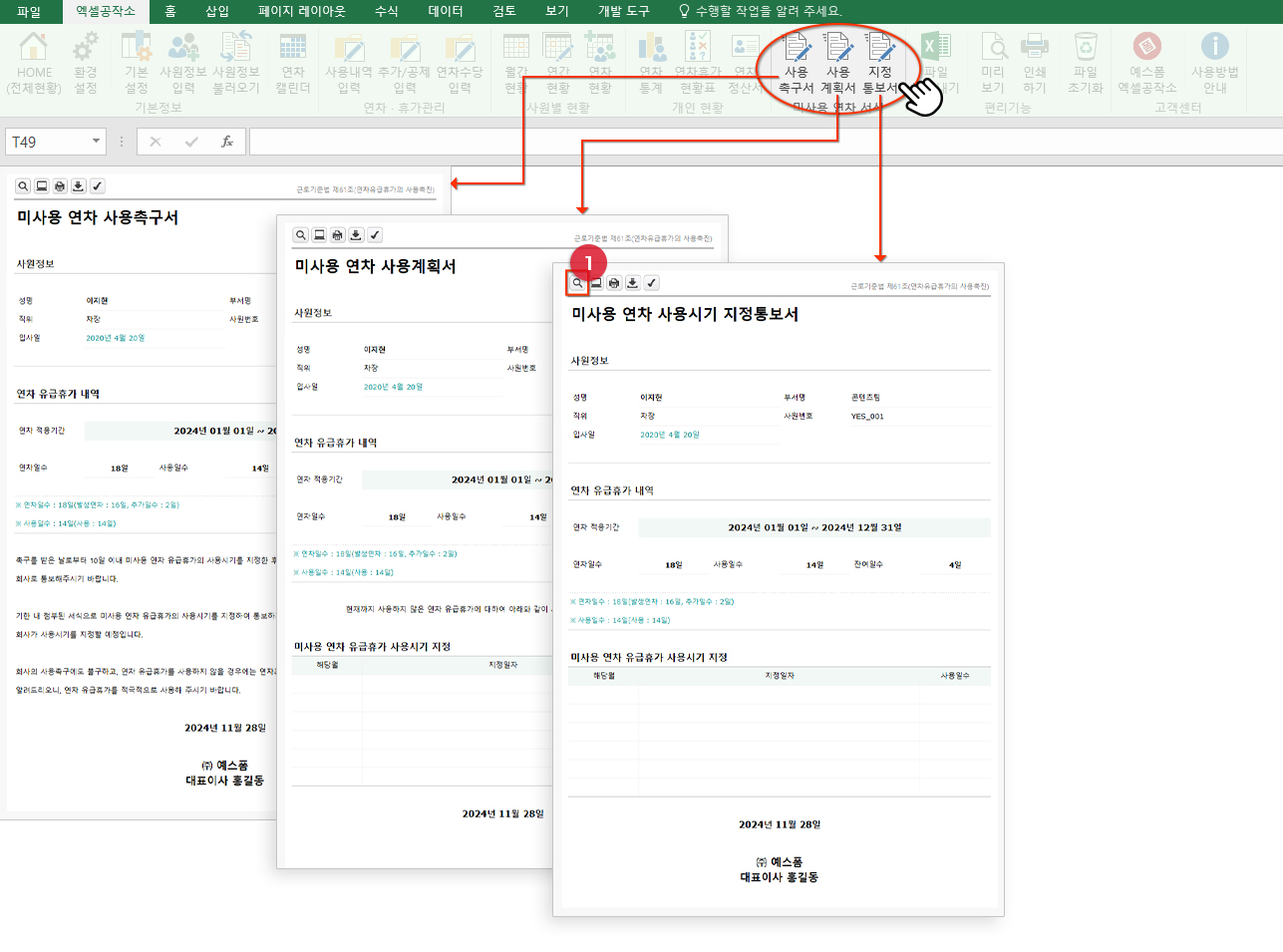Click period 2024년 01월 01일 ~ 2024년 12월 31일
Image resolution: width=1283 pixels, height=952 pixels.
(x=814, y=527)
